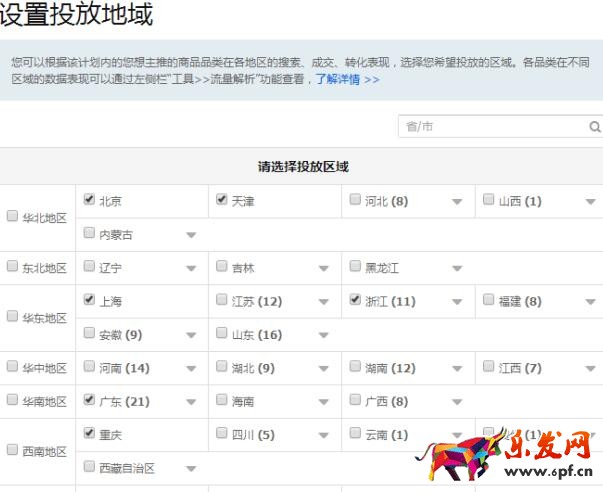The width and height of the screenshot is (603, 492).
Task: Tick the 辽宁 province checkbox
Action: pyautogui.click(x=89, y=267)
